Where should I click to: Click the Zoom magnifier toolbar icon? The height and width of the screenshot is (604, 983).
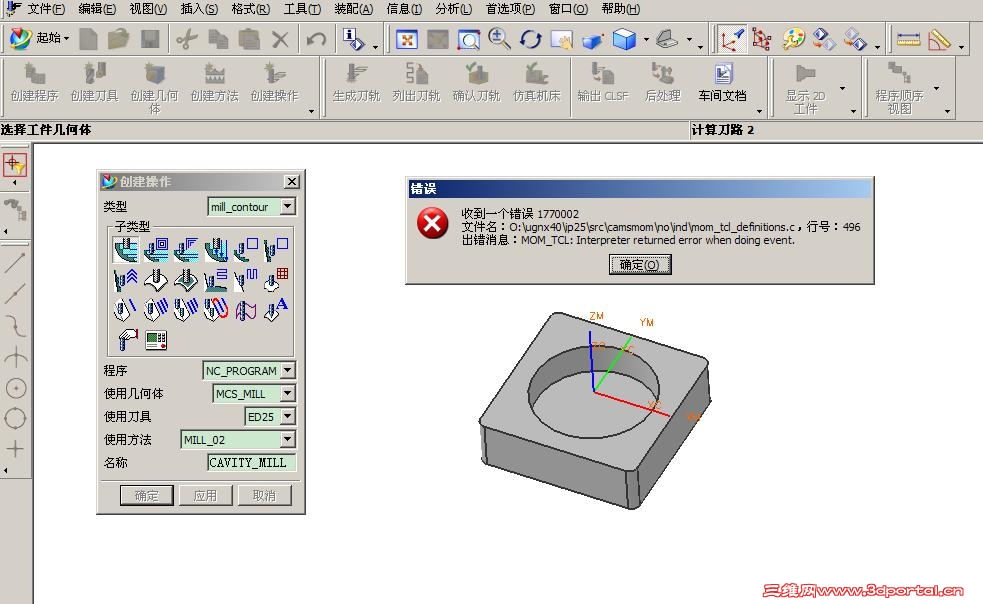[x=499, y=40]
